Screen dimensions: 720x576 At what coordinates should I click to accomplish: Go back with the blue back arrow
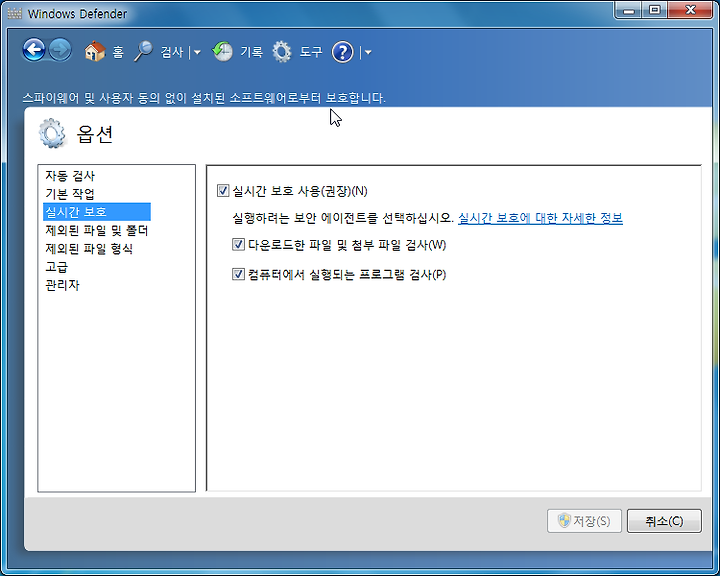pyautogui.click(x=34, y=50)
